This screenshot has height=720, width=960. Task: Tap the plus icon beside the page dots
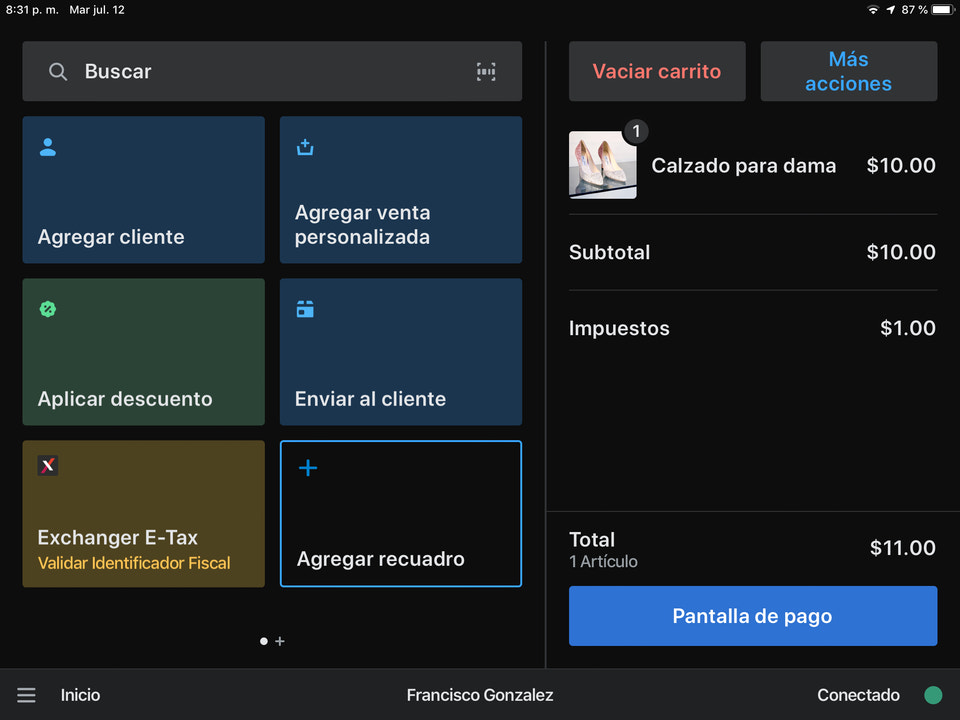280,641
